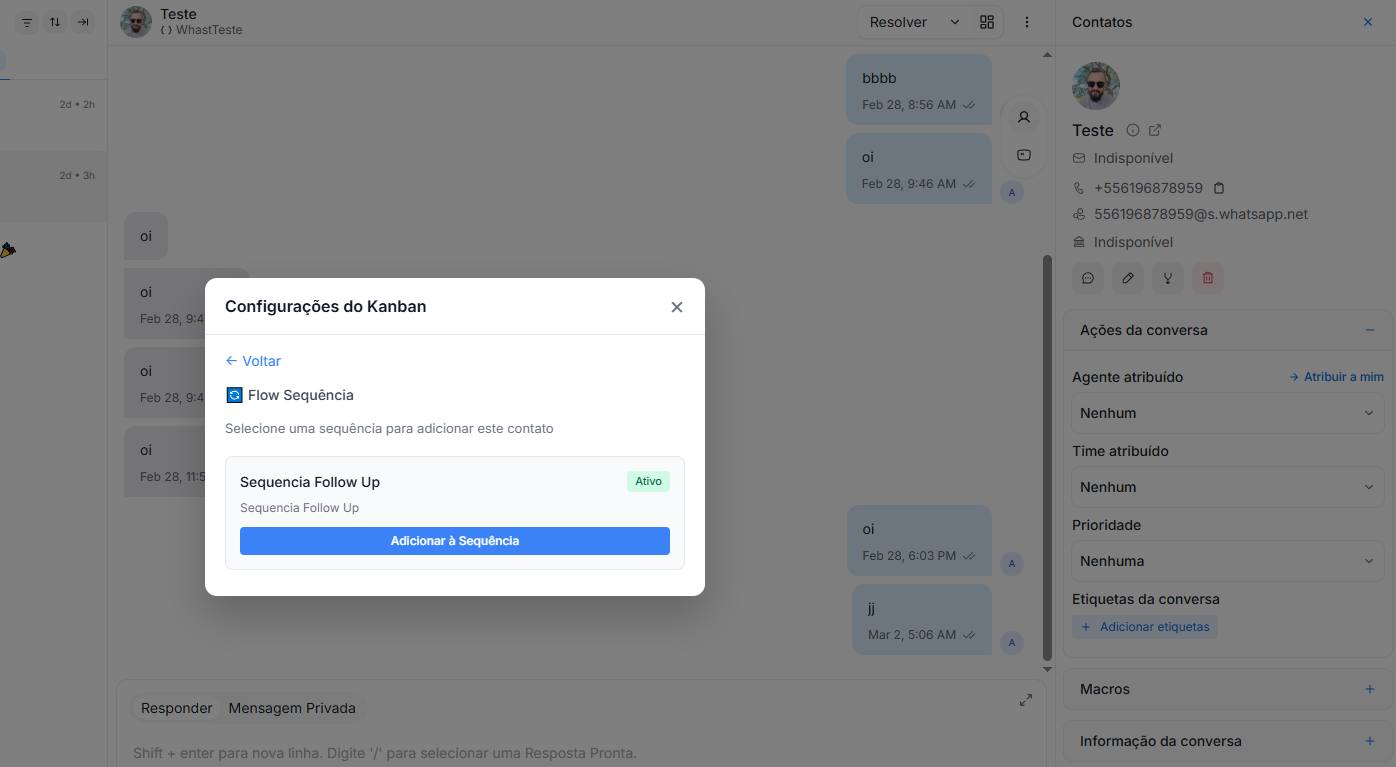Start a new conversation with the chat bubble icon
This screenshot has width=1396, height=767.
(x=1088, y=277)
